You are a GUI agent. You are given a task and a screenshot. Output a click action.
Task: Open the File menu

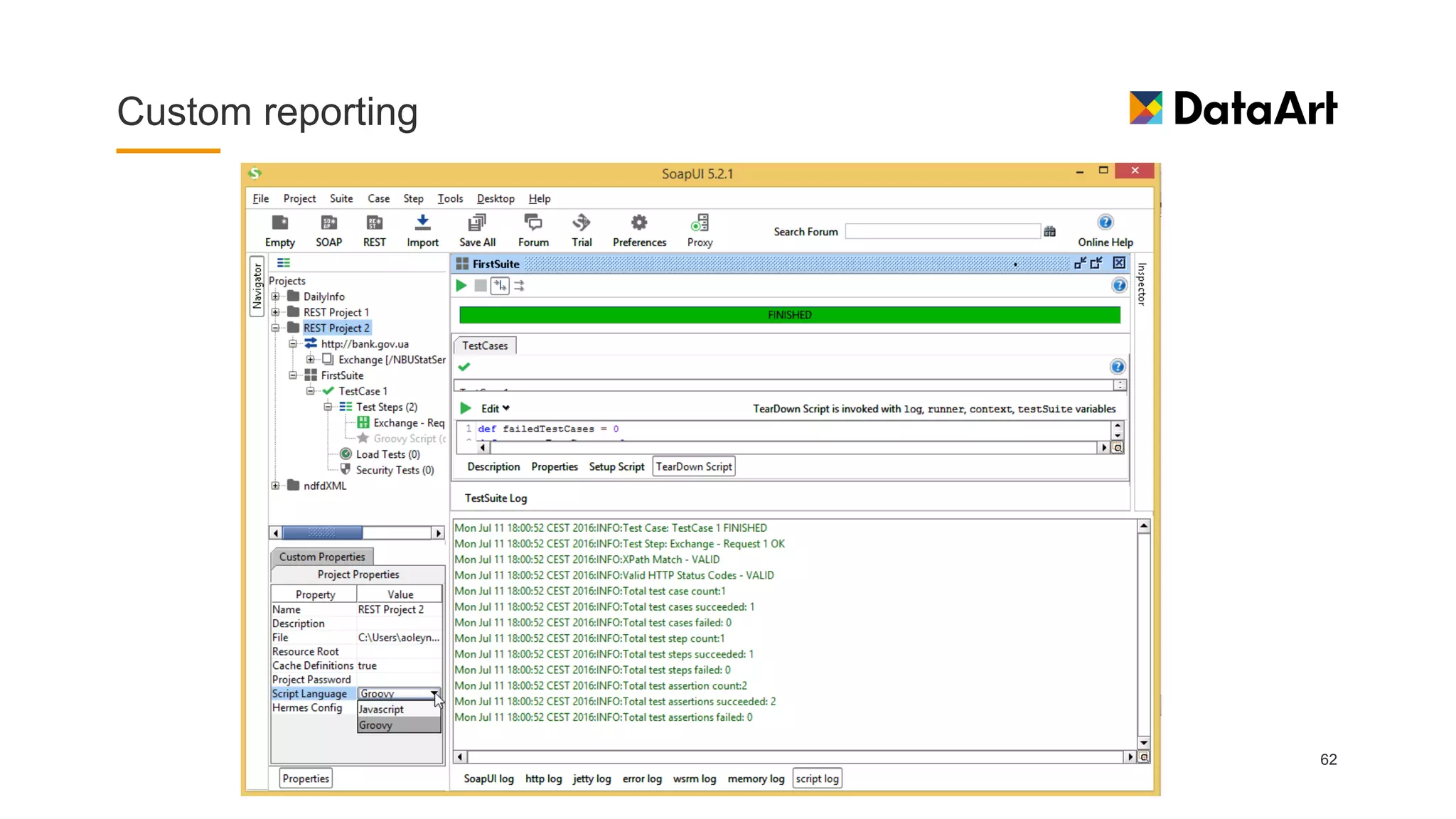[x=261, y=199]
